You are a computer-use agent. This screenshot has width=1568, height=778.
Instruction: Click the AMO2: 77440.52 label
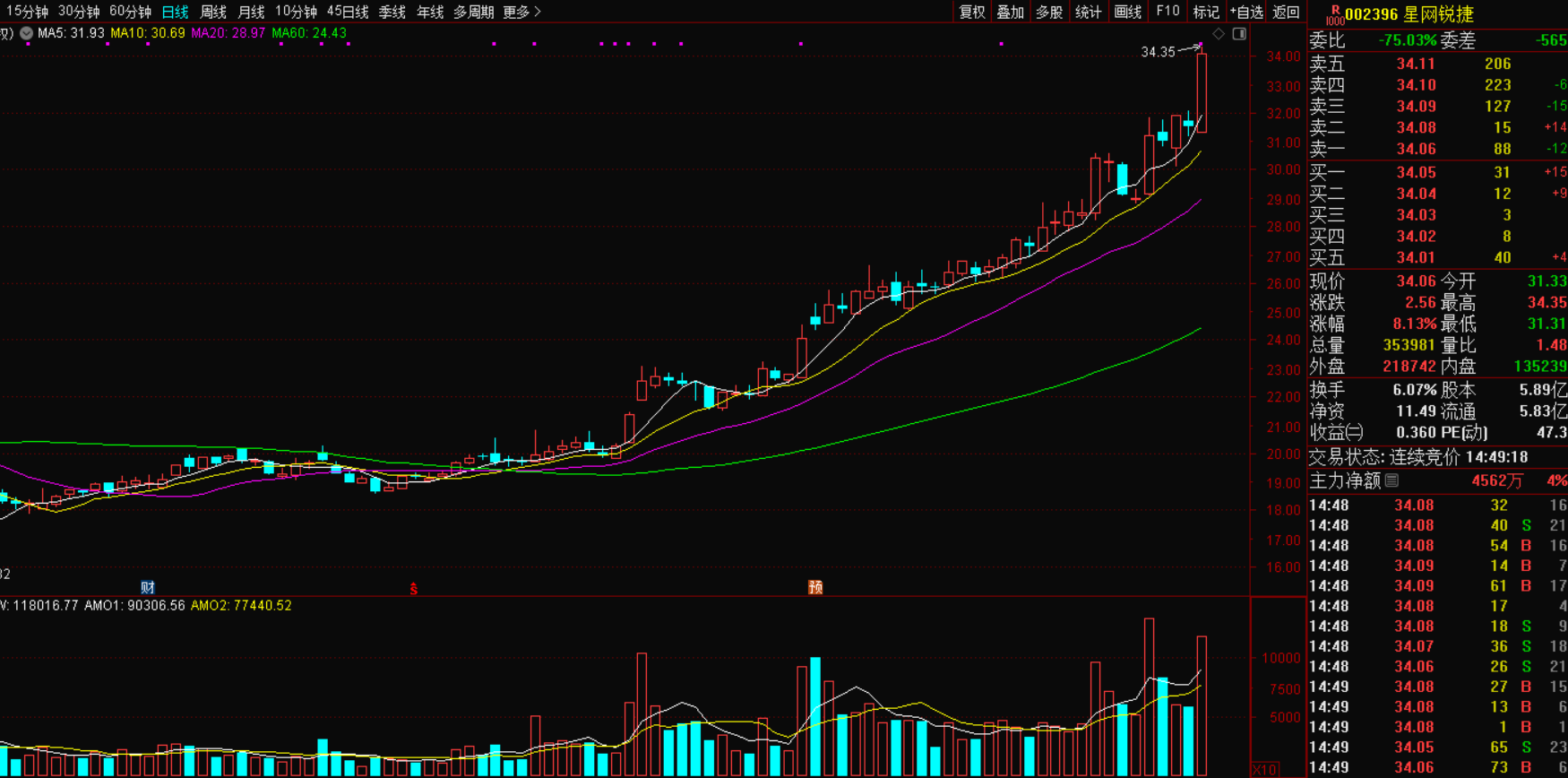pyautogui.click(x=241, y=606)
